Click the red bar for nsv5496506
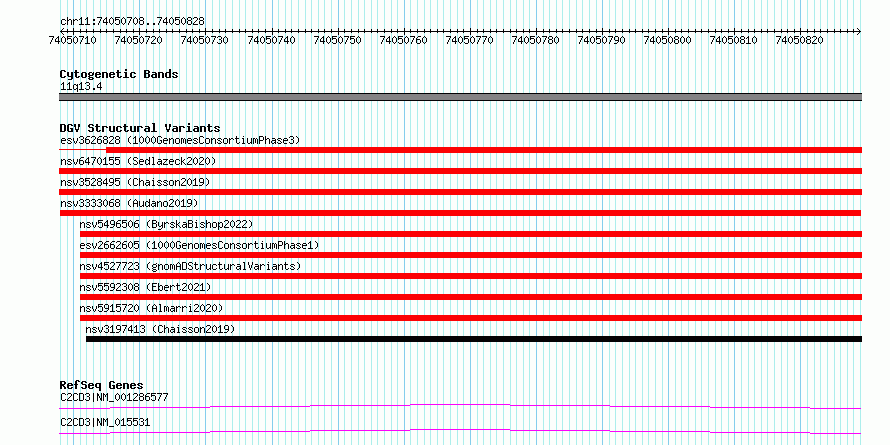The image size is (890, 445). point(471,234)
